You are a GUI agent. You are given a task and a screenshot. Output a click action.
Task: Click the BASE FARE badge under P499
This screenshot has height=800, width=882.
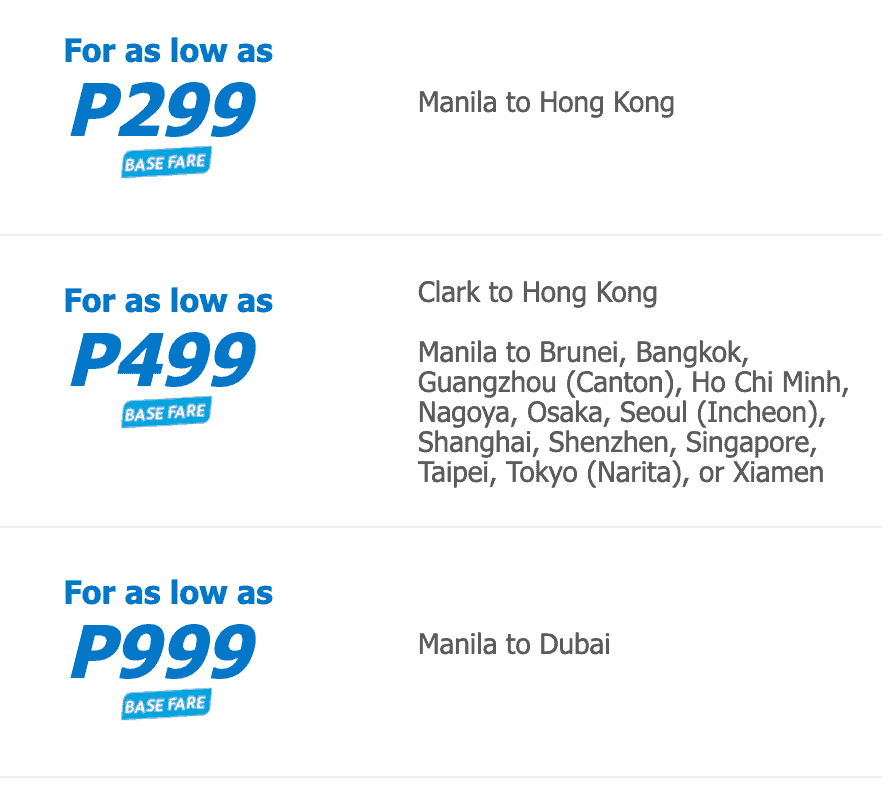166,413
